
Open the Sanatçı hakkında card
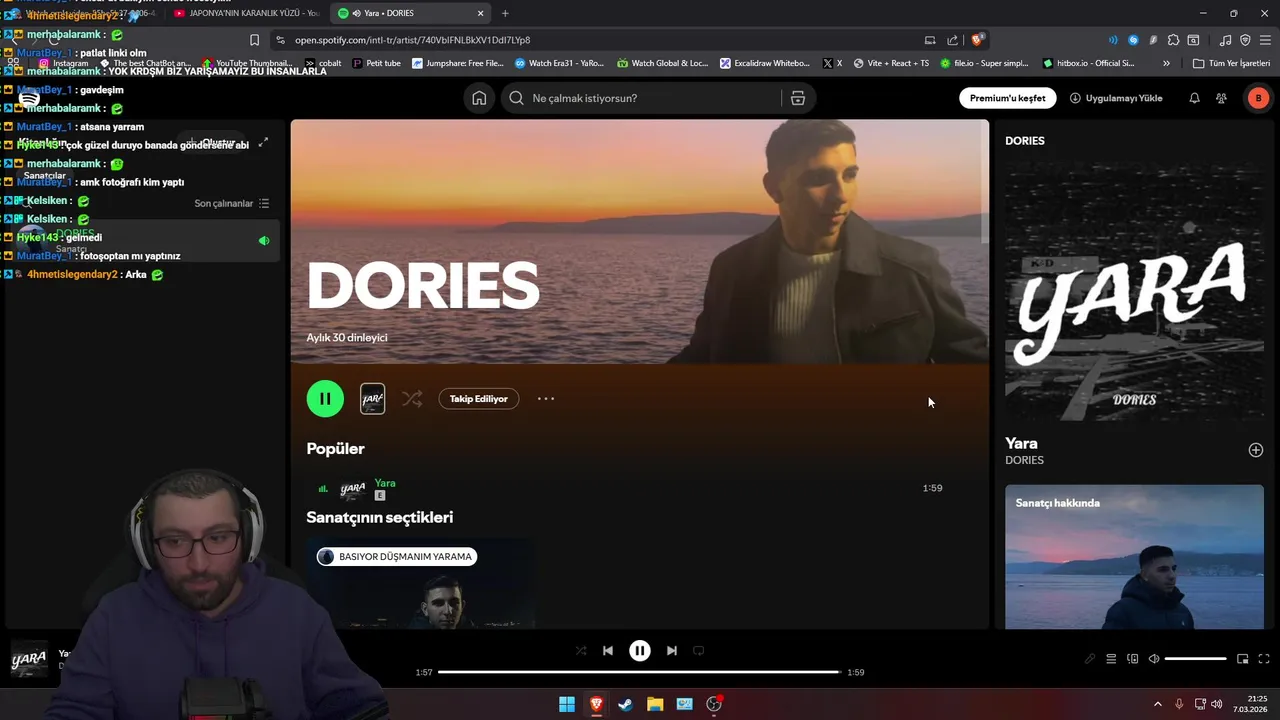click(1134, 557)
